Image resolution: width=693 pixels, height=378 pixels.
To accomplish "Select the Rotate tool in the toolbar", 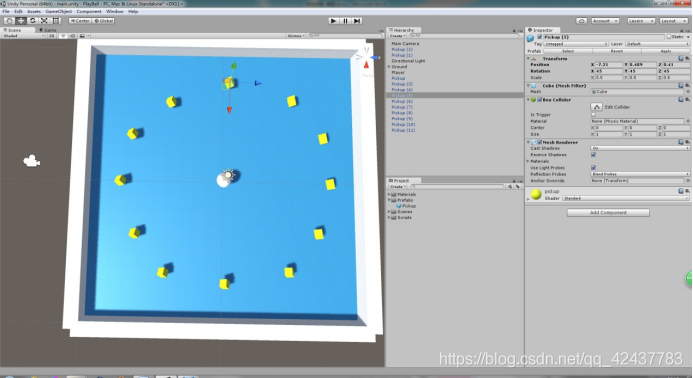I will click(33, 21).
